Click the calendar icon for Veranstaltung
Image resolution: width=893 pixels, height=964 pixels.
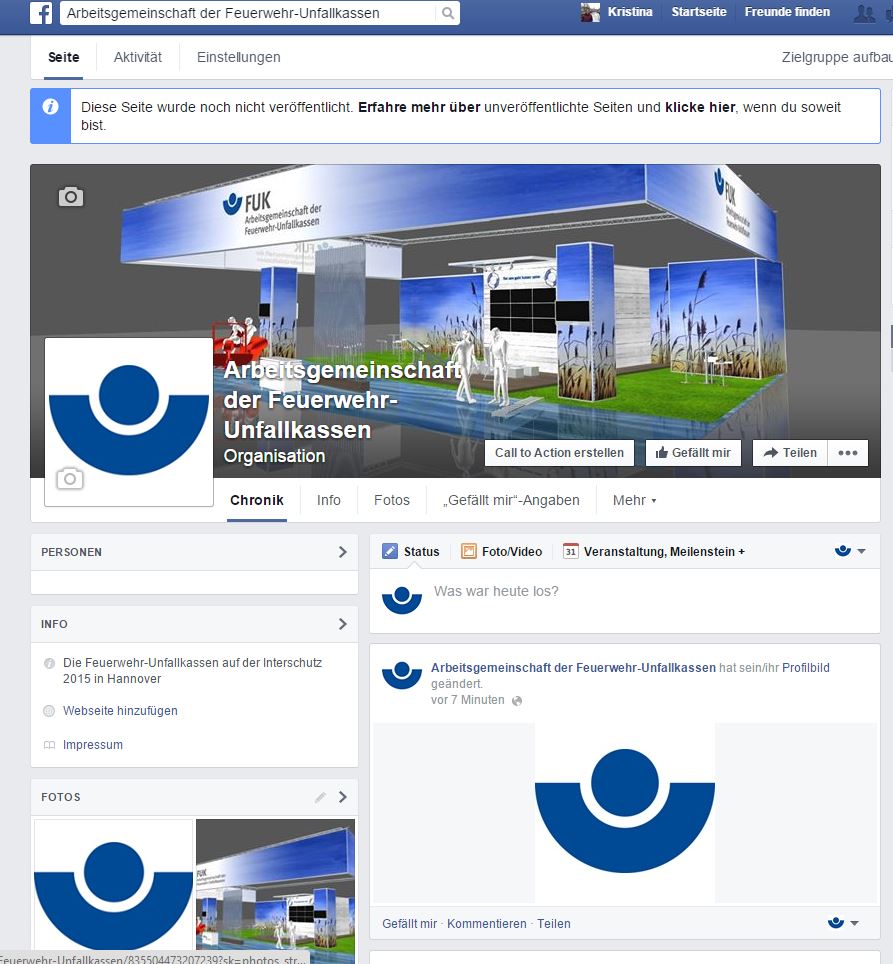[570, 551]
